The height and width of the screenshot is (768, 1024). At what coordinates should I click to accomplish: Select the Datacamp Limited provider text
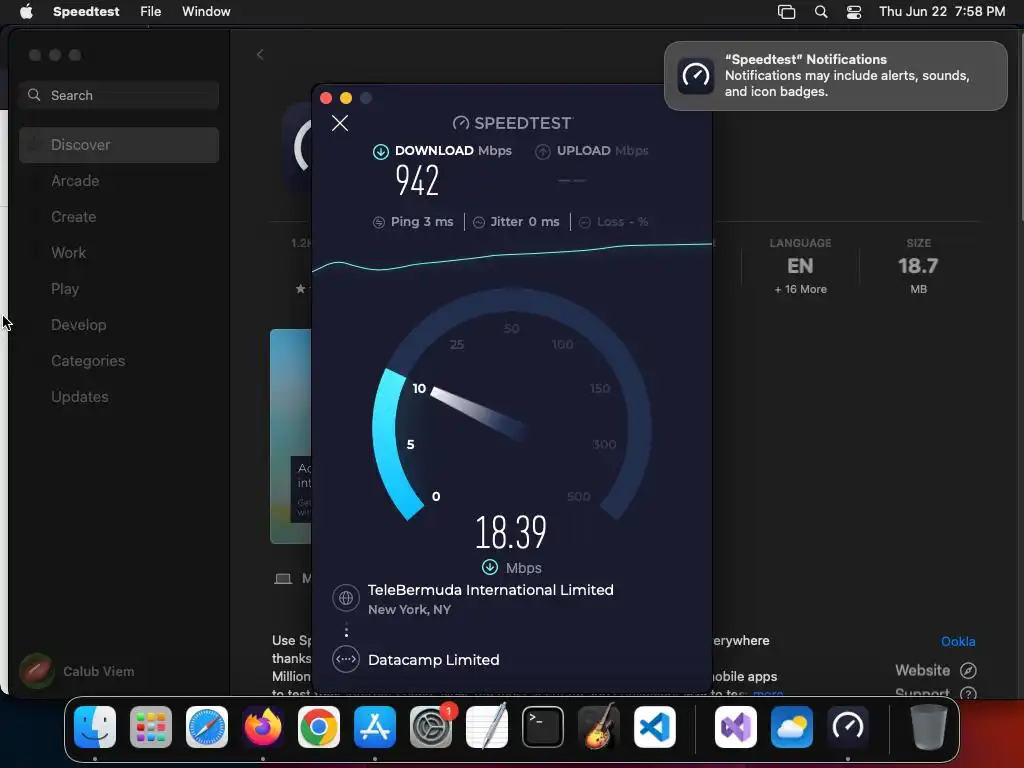[434, 660]
